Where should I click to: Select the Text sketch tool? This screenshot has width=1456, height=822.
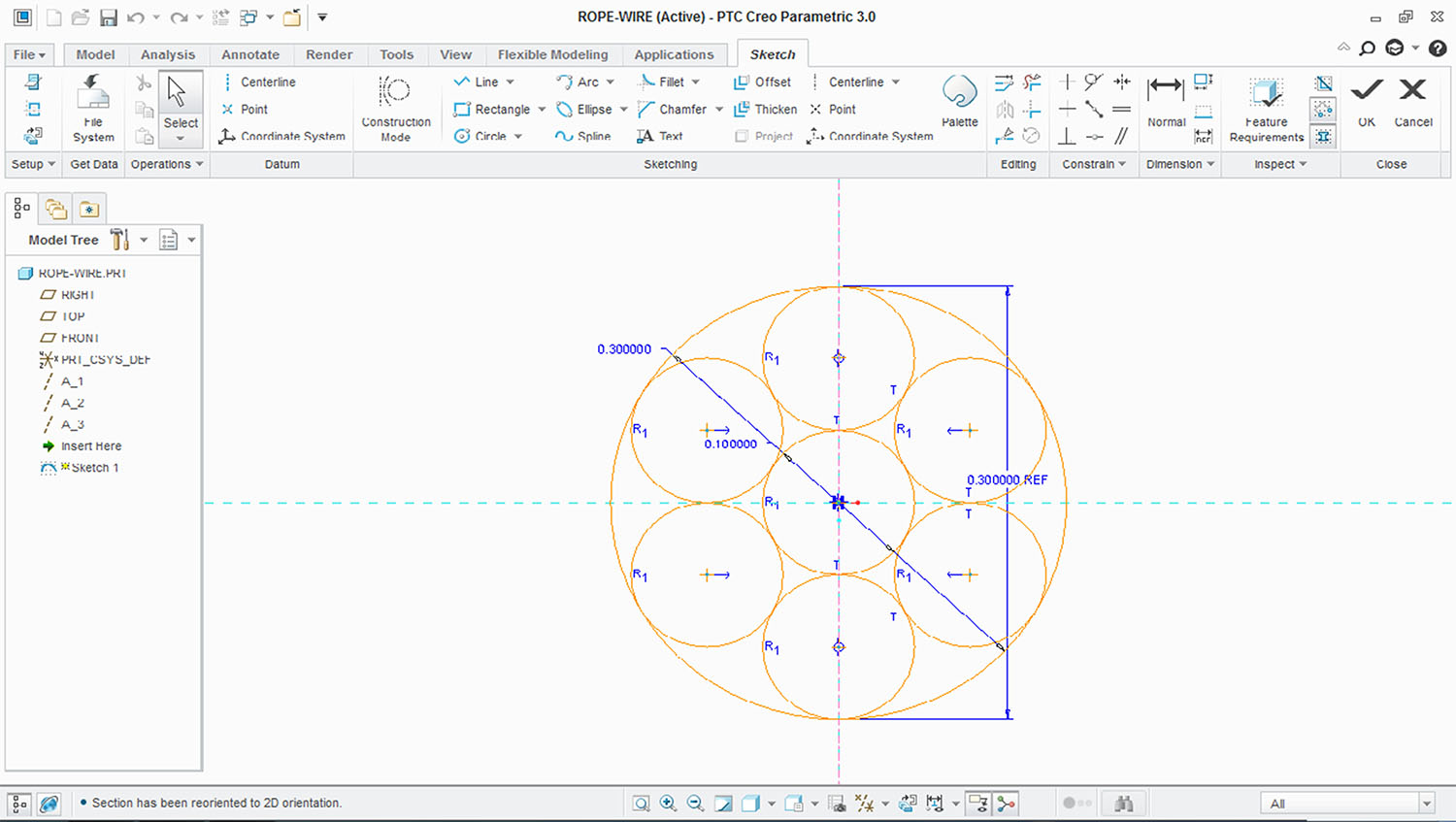[x=660, y=136]
